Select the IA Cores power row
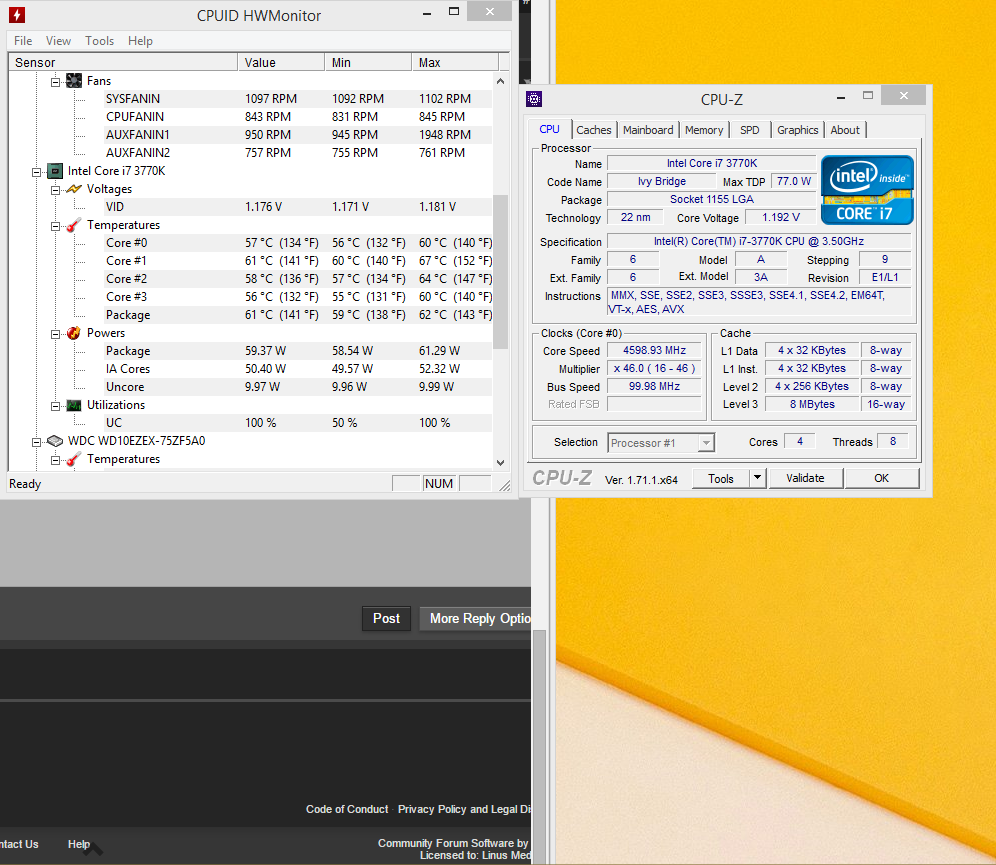Screen dimensions: 996x865 point(299,369)
